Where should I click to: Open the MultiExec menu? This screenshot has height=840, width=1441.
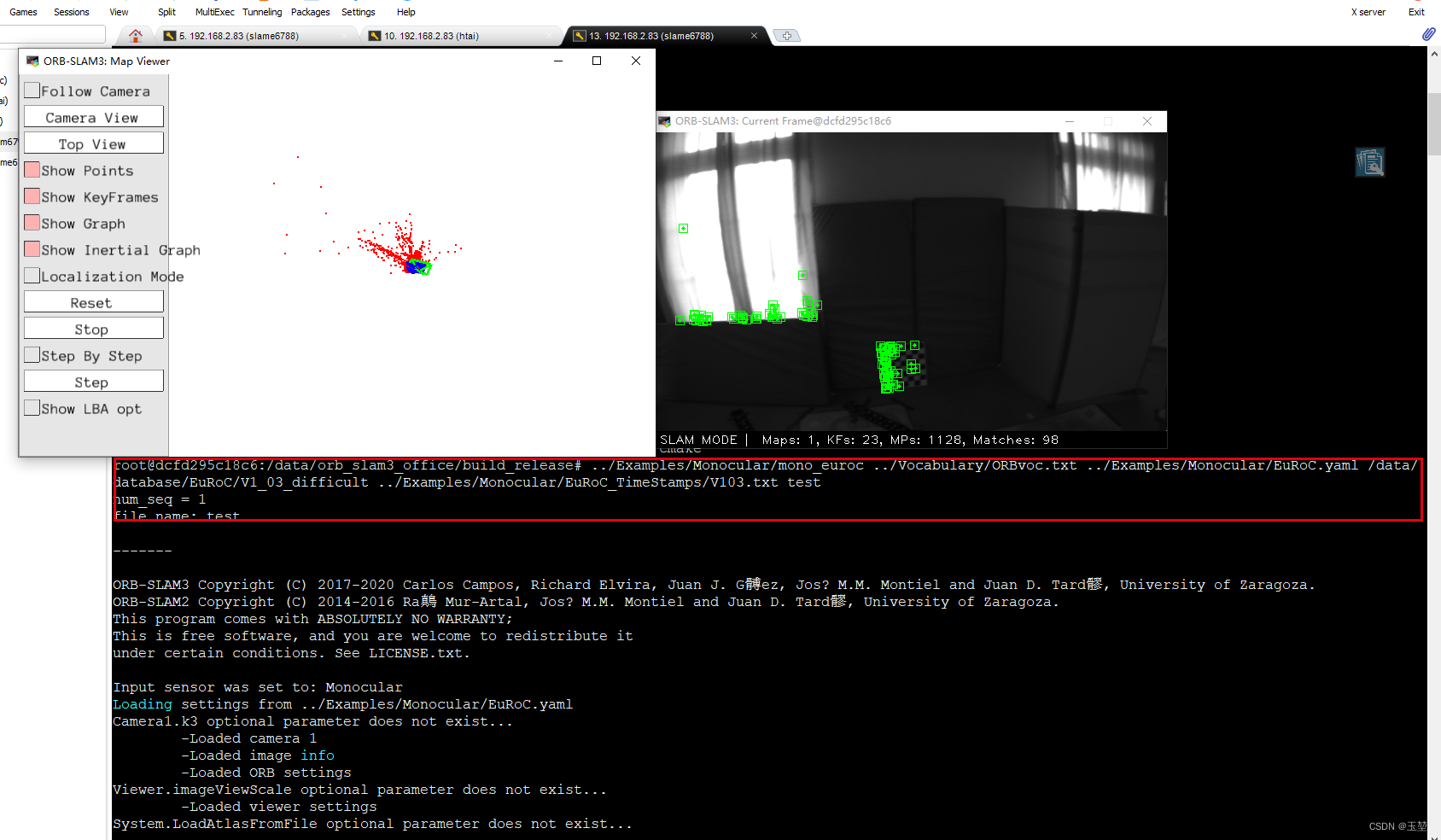214,12
